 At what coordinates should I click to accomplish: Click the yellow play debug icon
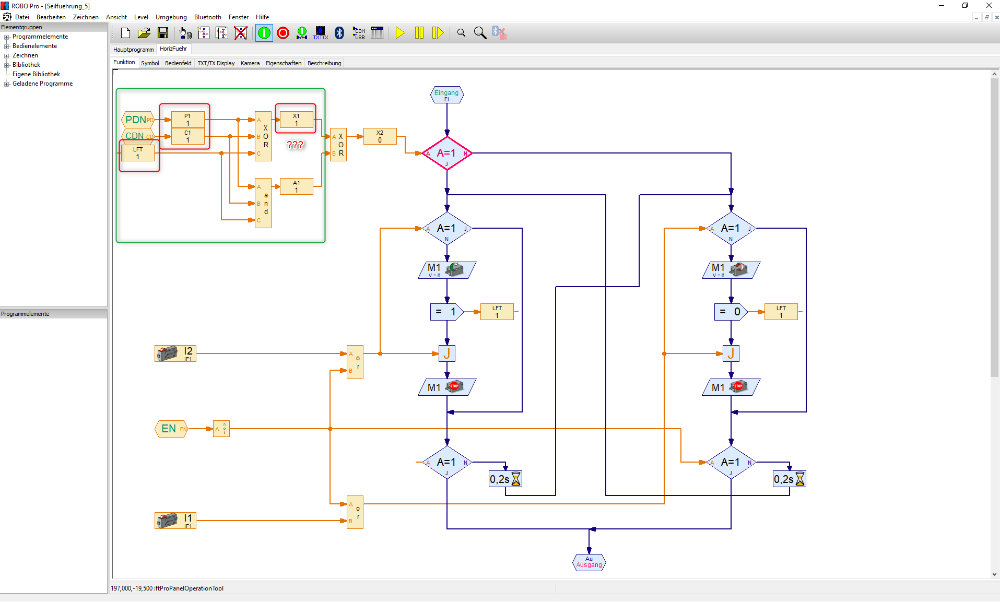(399, 33)
